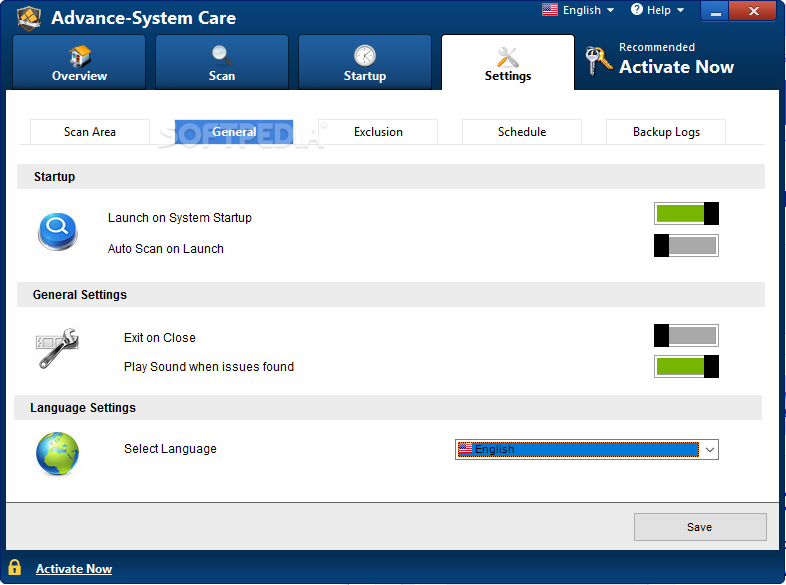Click the Advance-System Care shield logo

[29, 18]
